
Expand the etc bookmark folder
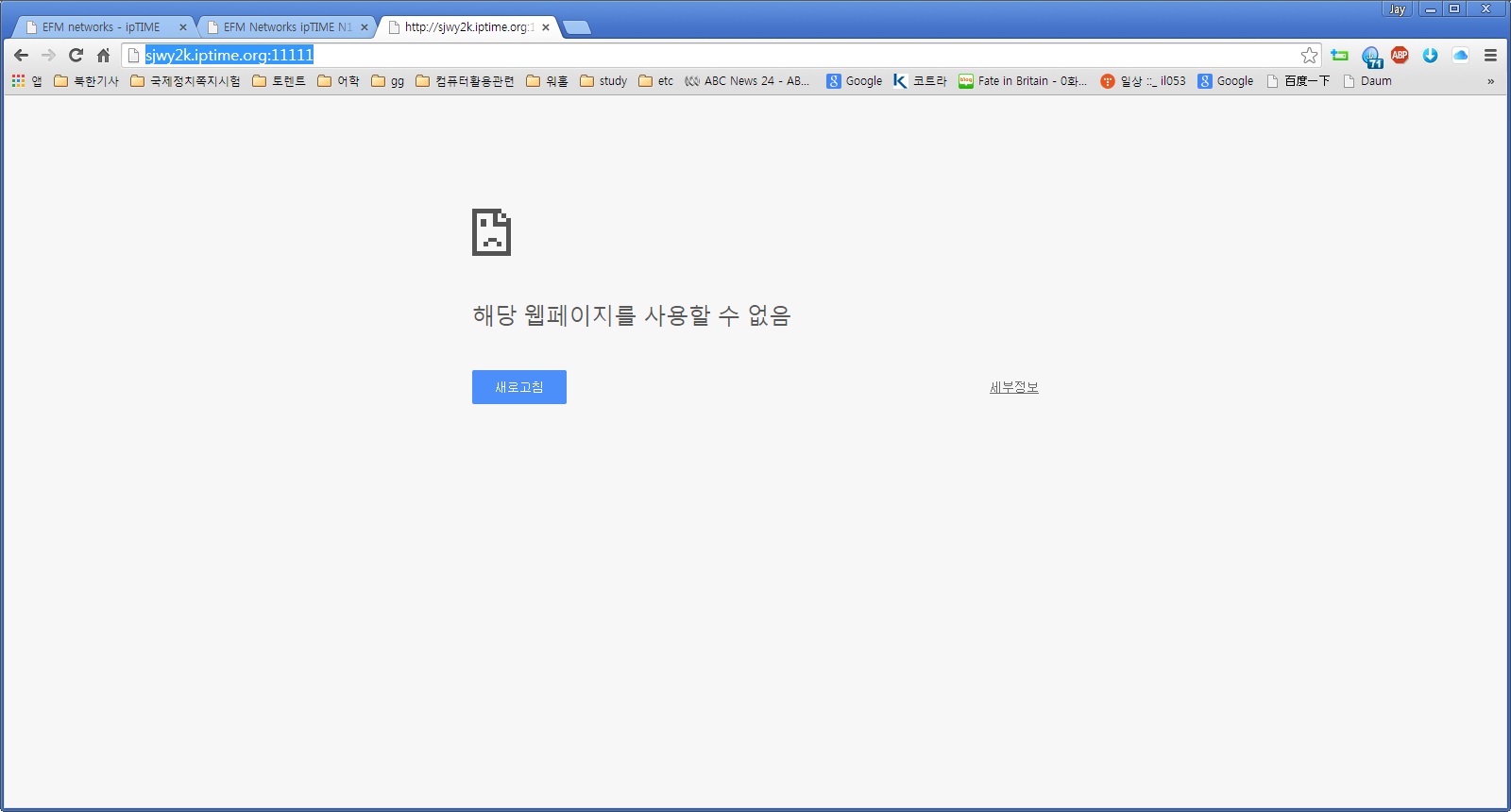click(656, 81)
